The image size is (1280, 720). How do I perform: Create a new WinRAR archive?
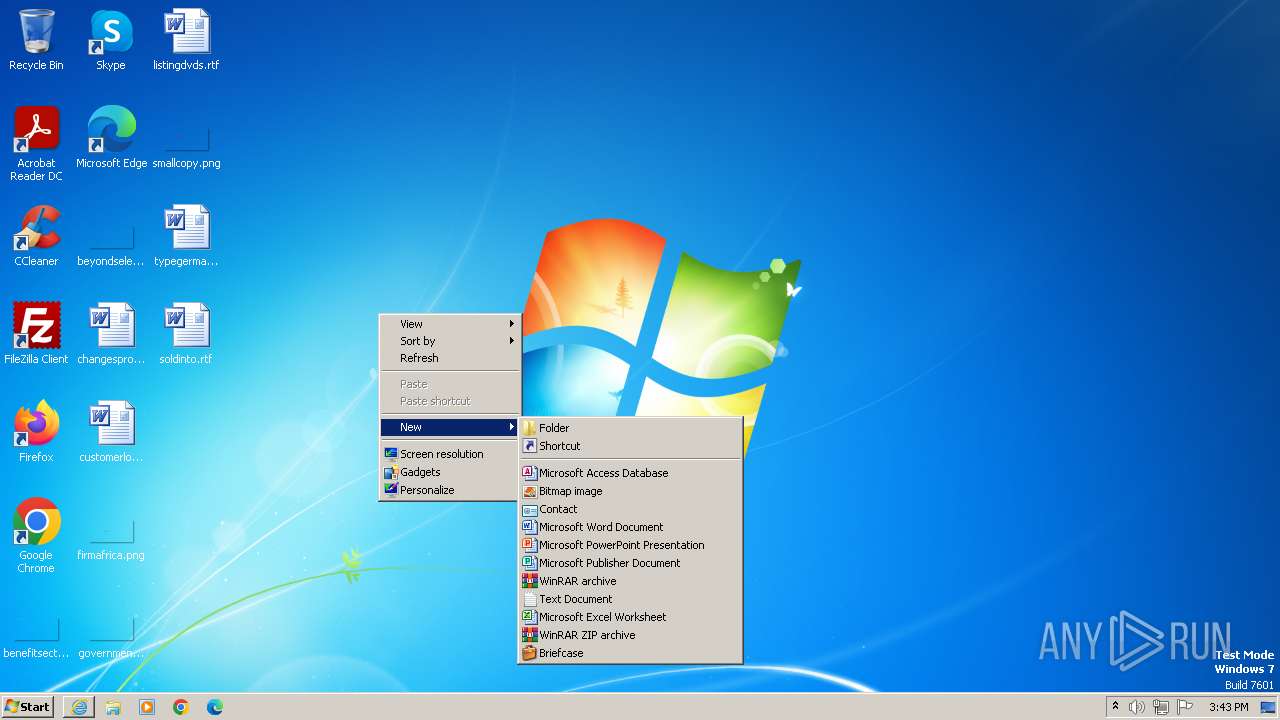pos(630,581)
